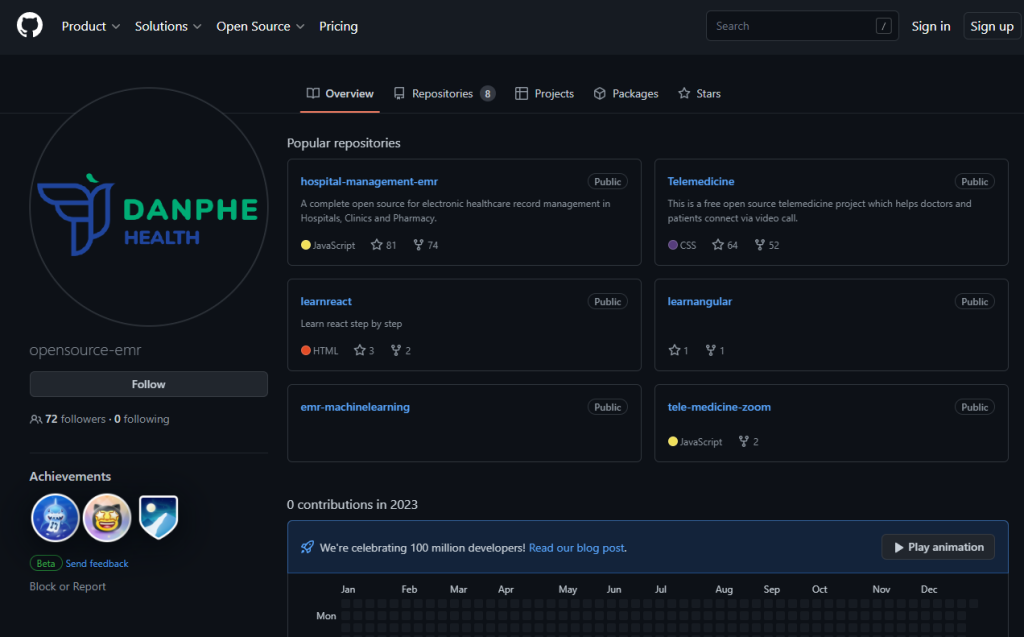Click the star count 81 for hospital-management-emr

tap(383, 245)
